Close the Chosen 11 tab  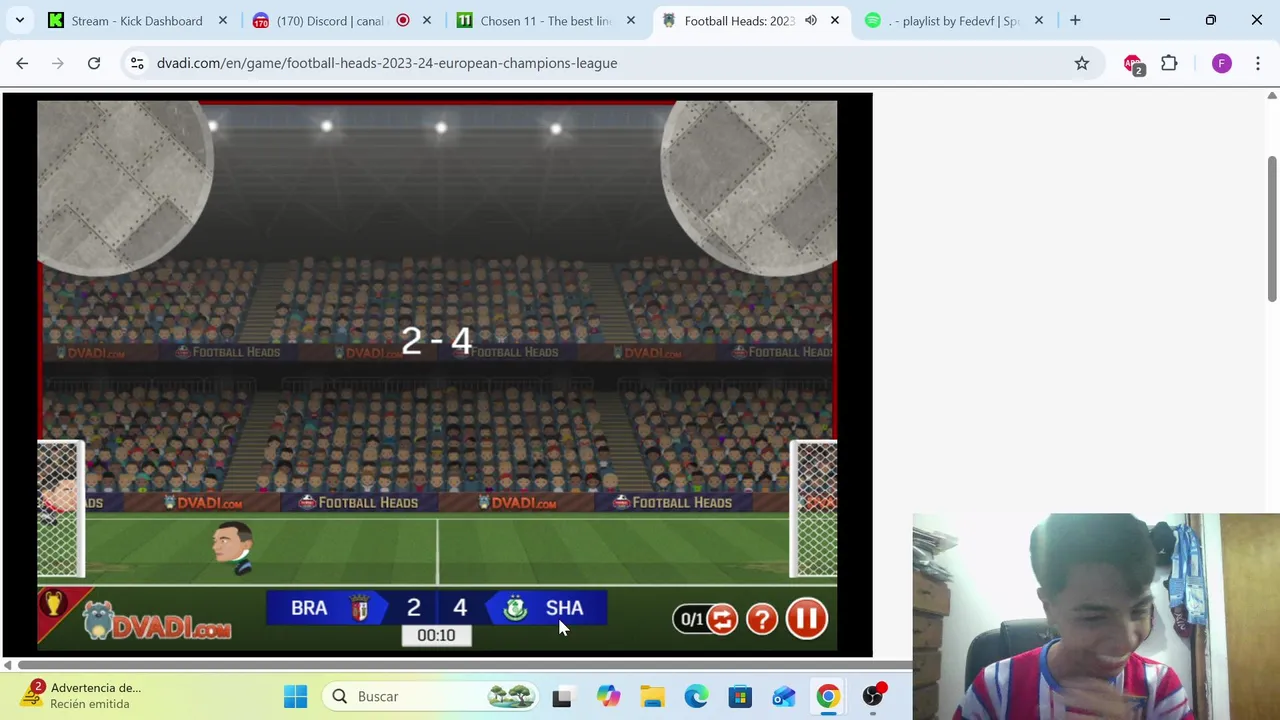tap(631, 20)
